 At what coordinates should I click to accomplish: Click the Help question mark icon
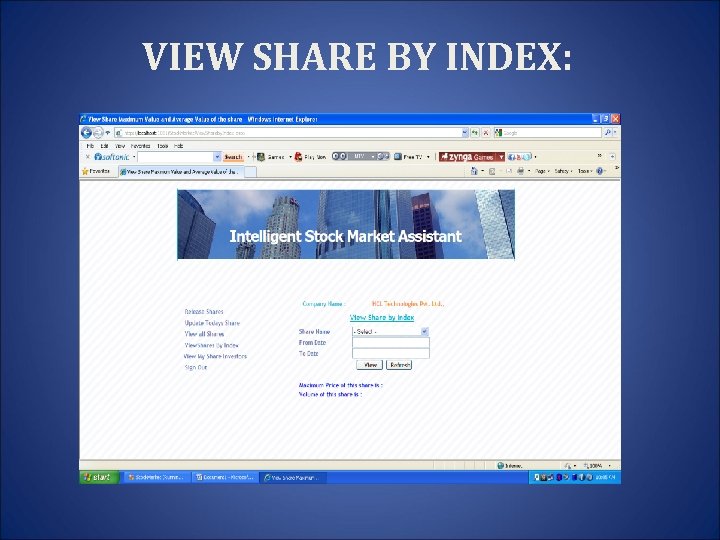(599, 171)
